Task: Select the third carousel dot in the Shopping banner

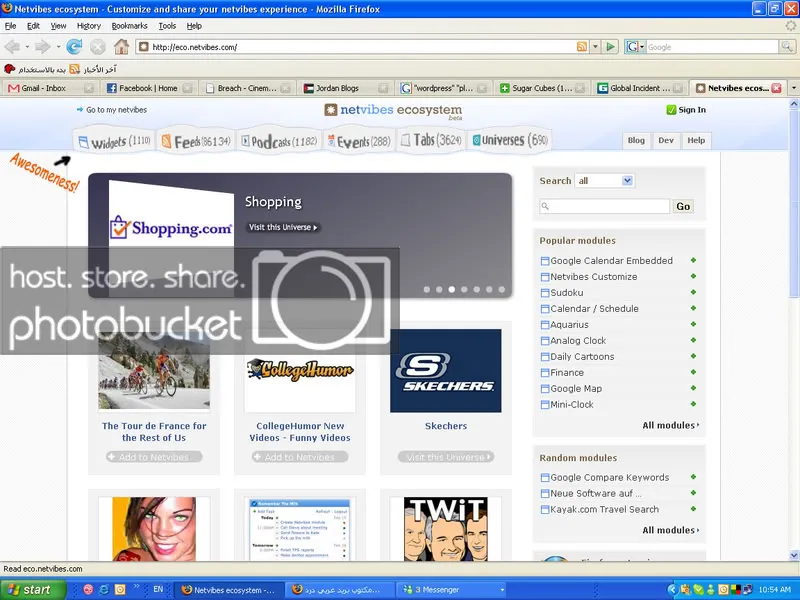Action: tap(451, 289)
